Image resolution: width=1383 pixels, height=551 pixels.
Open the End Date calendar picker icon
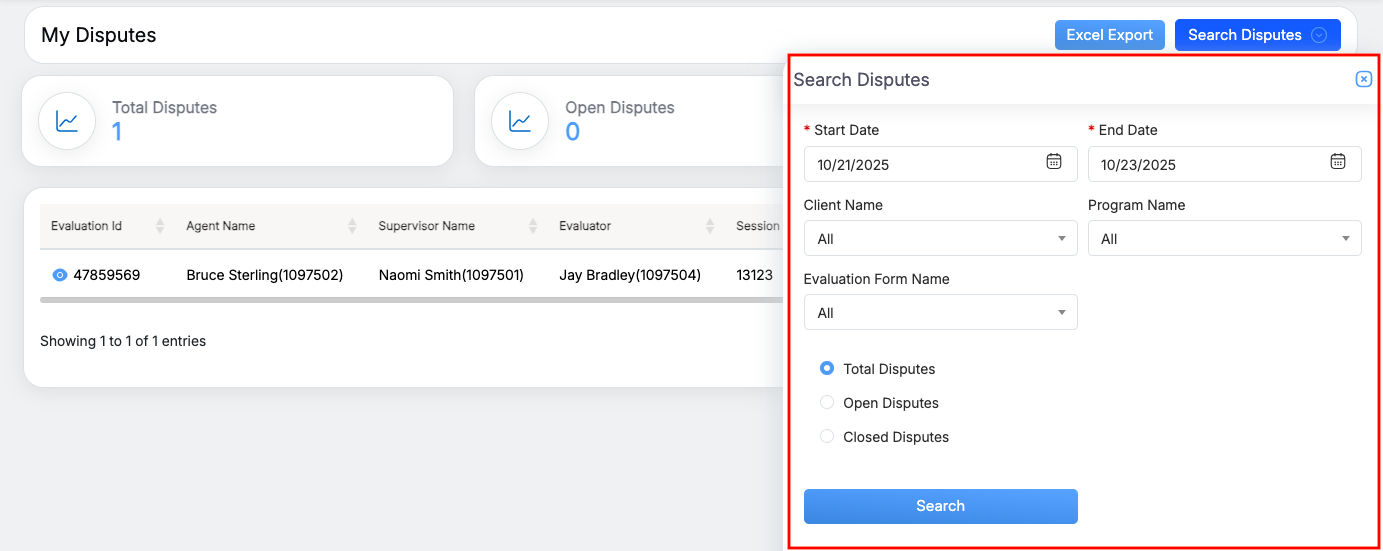1337,162
